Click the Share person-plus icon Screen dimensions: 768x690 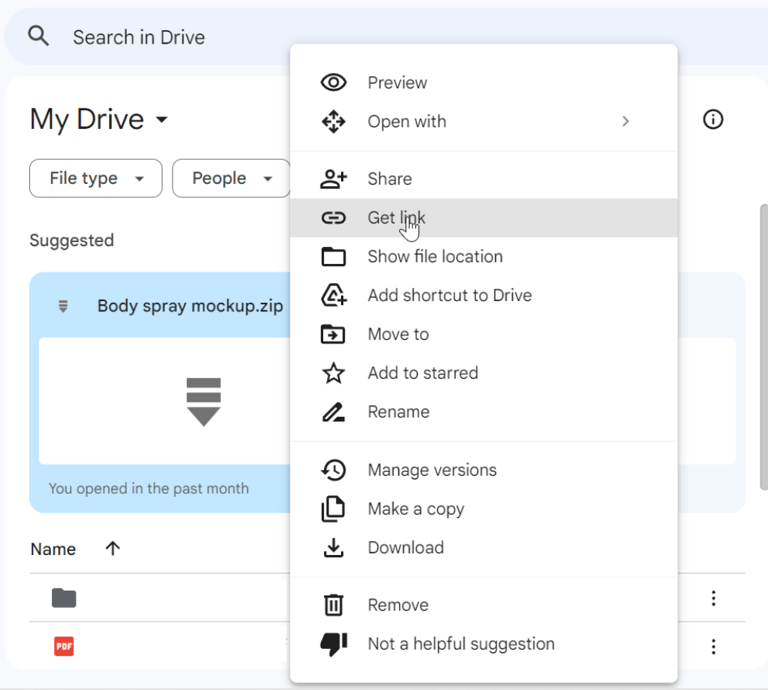coord(334,179)
